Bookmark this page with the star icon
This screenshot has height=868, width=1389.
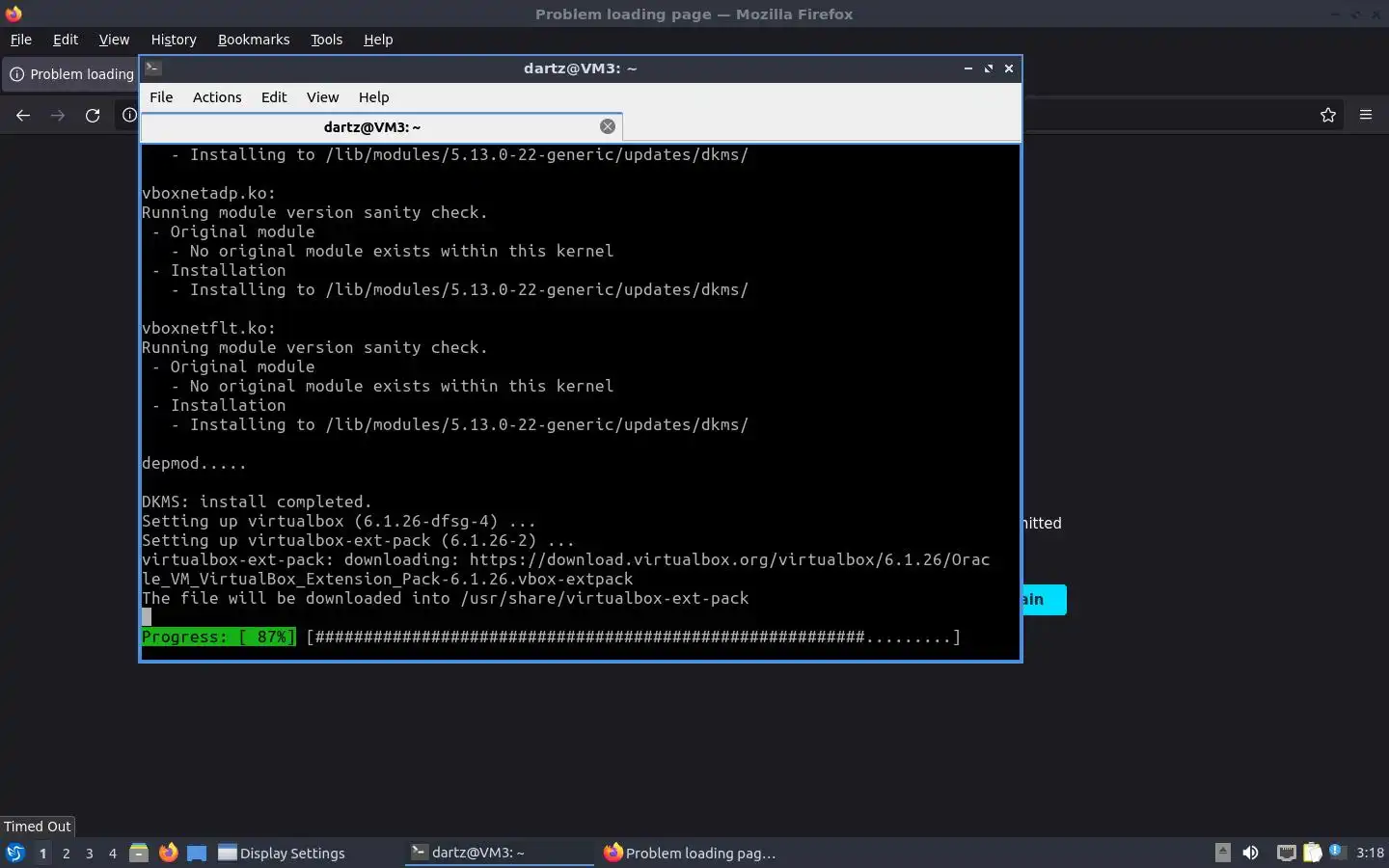pos(1328,115)
